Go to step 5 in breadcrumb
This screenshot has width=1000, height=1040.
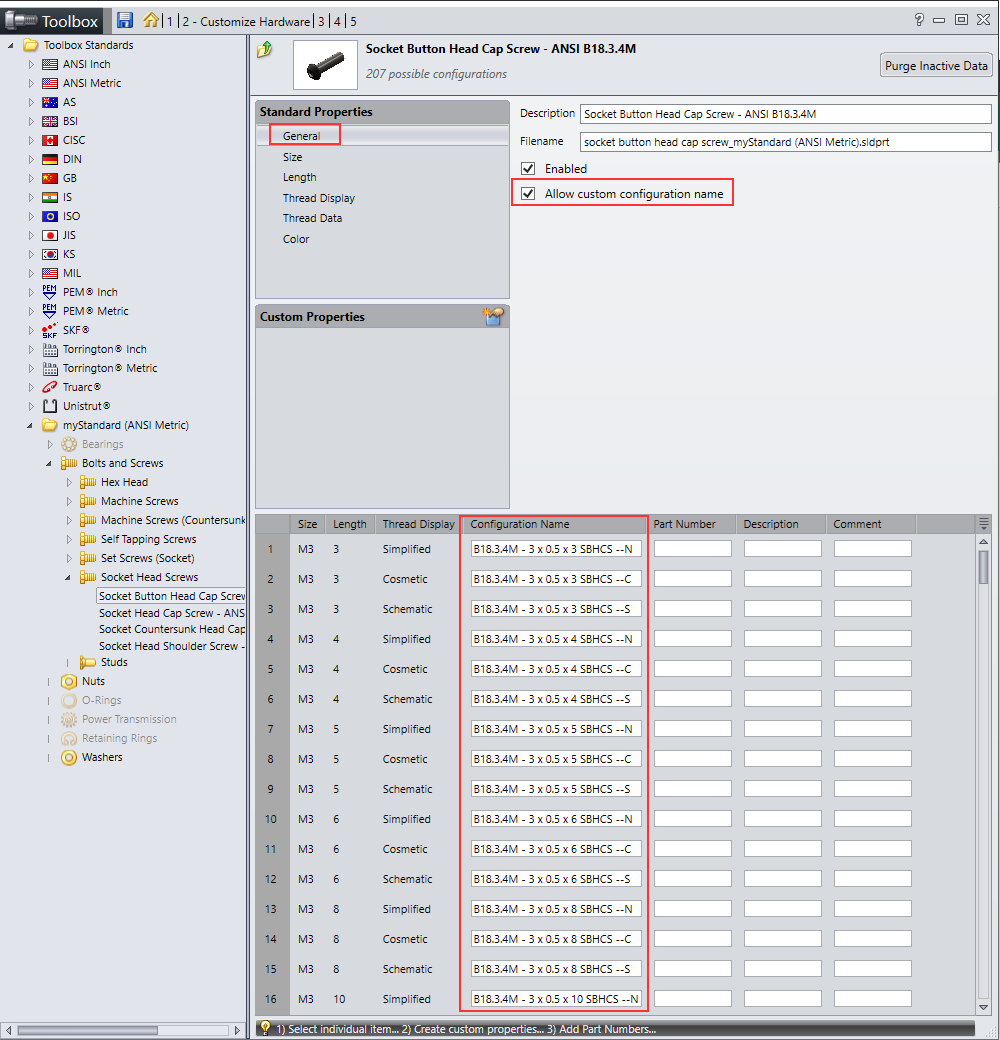click(x=353, y=21)
